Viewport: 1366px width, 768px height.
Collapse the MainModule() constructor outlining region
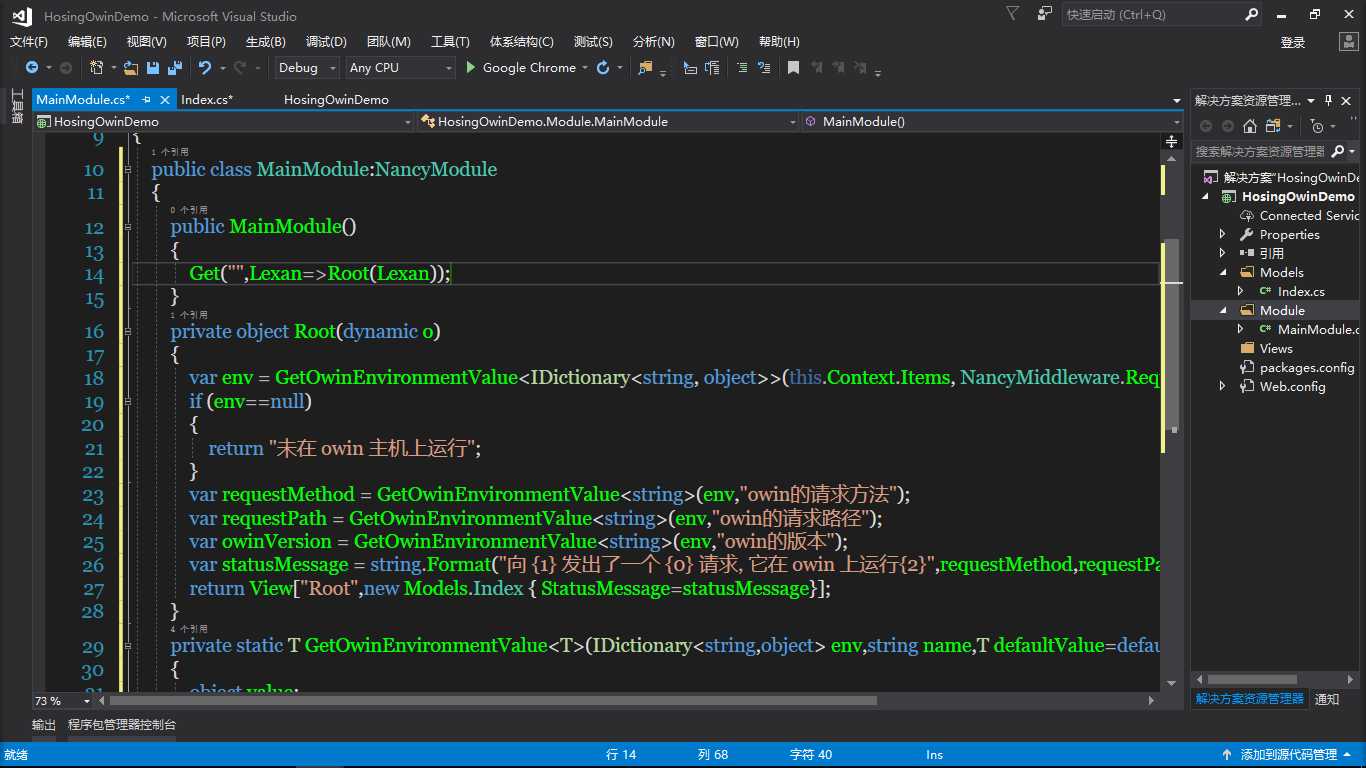(129, 227)
